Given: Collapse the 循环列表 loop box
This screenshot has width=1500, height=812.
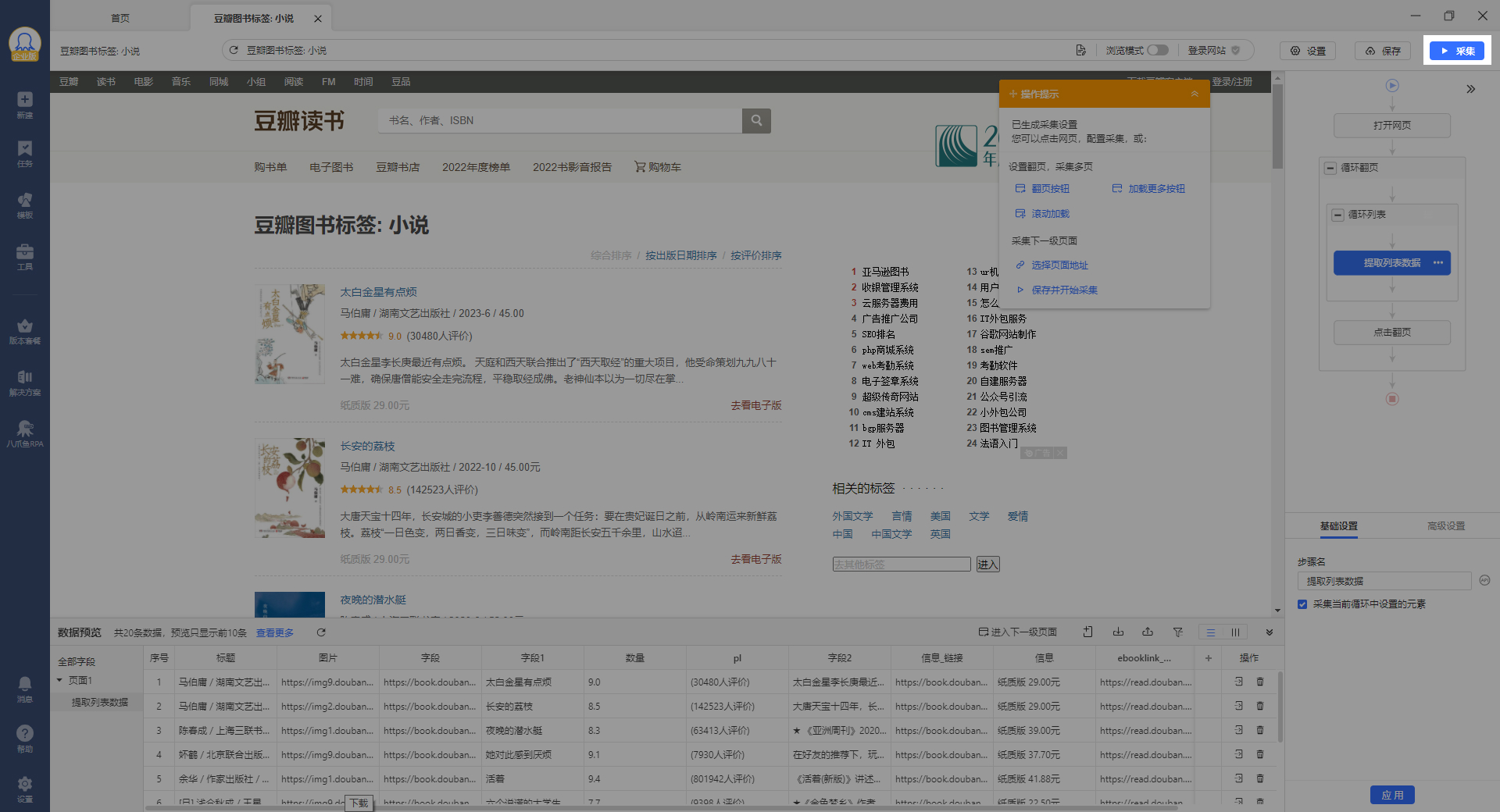Looking at the screenshot, I should tap(1338, 215).
